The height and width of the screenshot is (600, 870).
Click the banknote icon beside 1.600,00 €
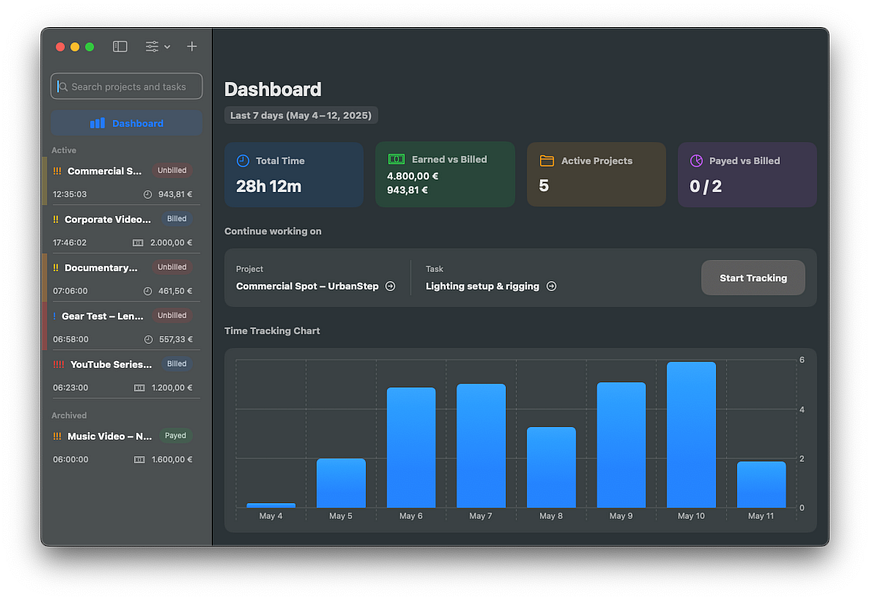coord(139,460)
